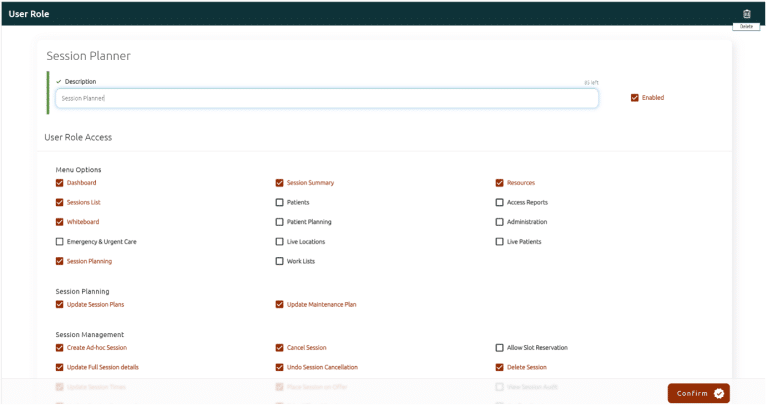Image resolution: width=768 pixels, height=407 pixels.
Task: Click the Delete trash icon
Action: 746,14
